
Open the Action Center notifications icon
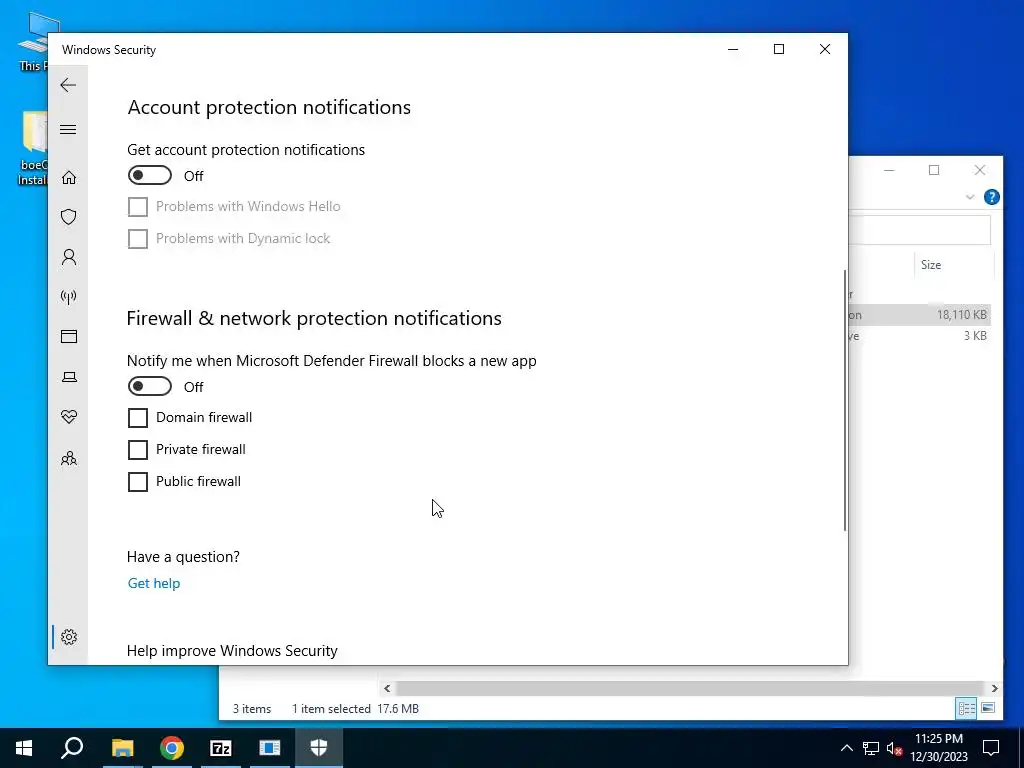tap(991, 748)
